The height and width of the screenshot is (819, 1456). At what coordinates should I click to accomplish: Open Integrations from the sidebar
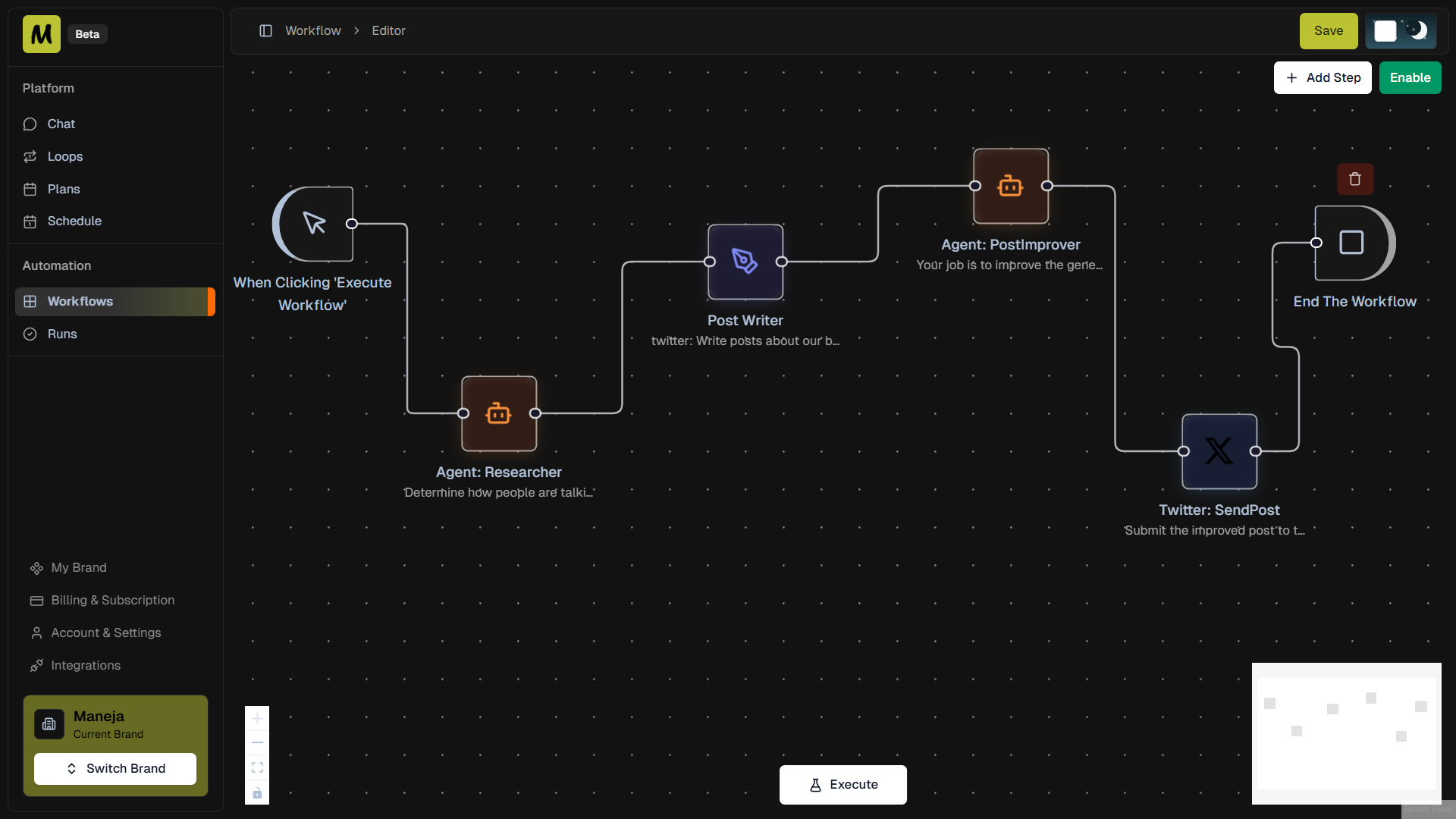(85, 665)
